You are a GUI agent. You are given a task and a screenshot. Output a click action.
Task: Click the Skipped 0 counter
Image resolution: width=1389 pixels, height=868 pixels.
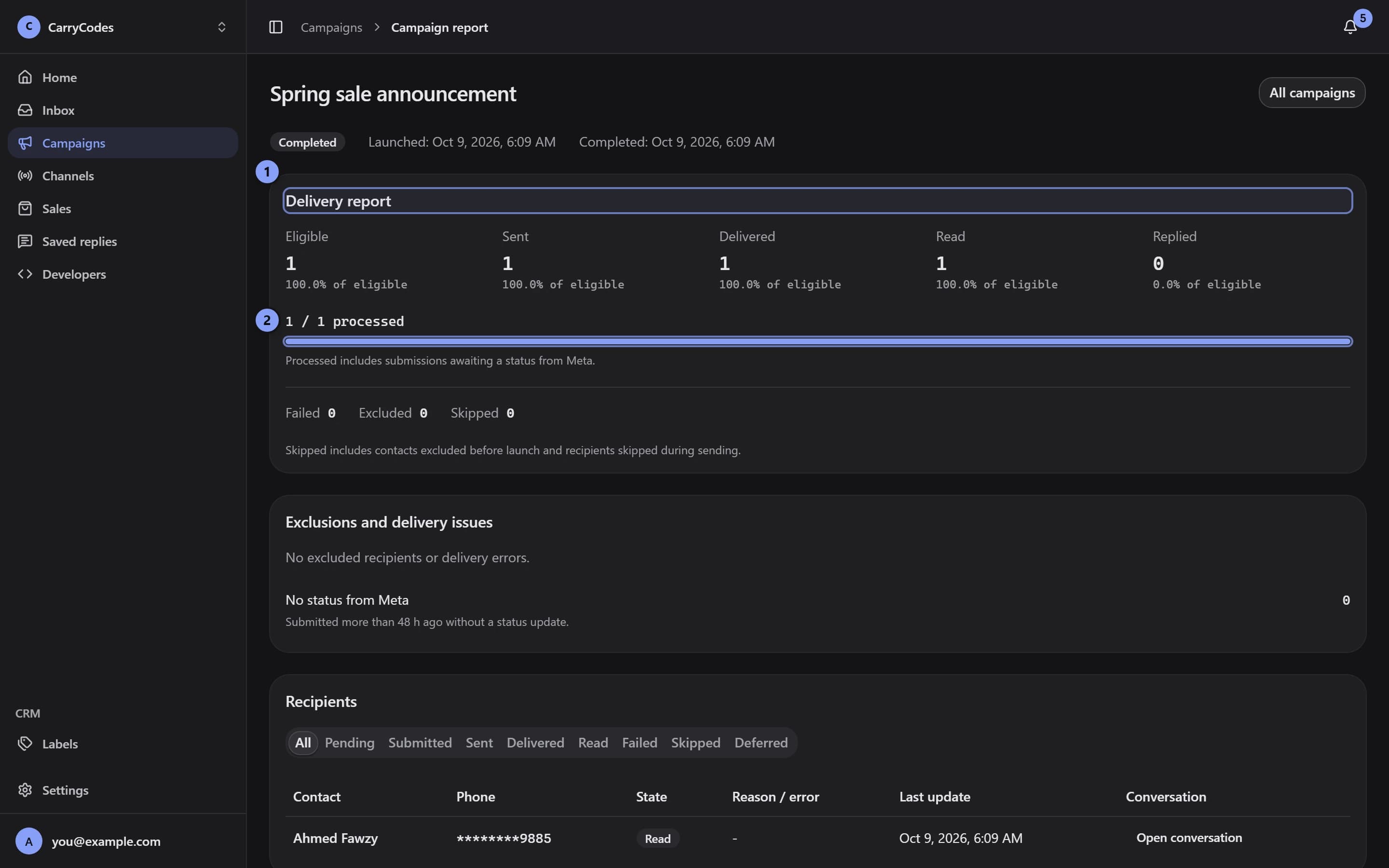(x=483, y=413)
